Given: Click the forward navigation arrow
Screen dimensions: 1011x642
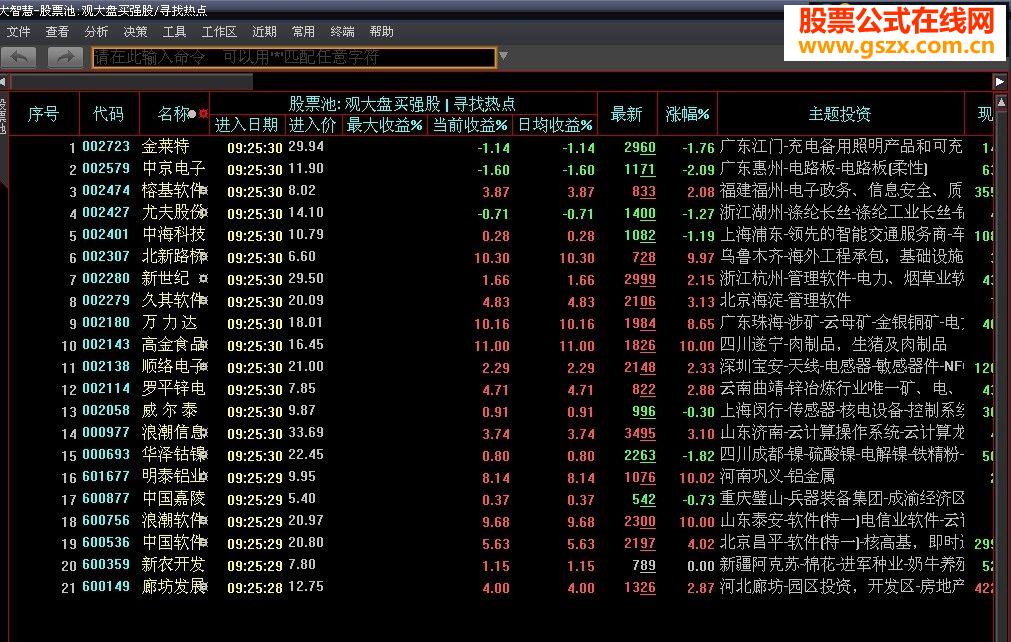Looking at the screenshot, I should pyautogui.click(x=64, y=57).
